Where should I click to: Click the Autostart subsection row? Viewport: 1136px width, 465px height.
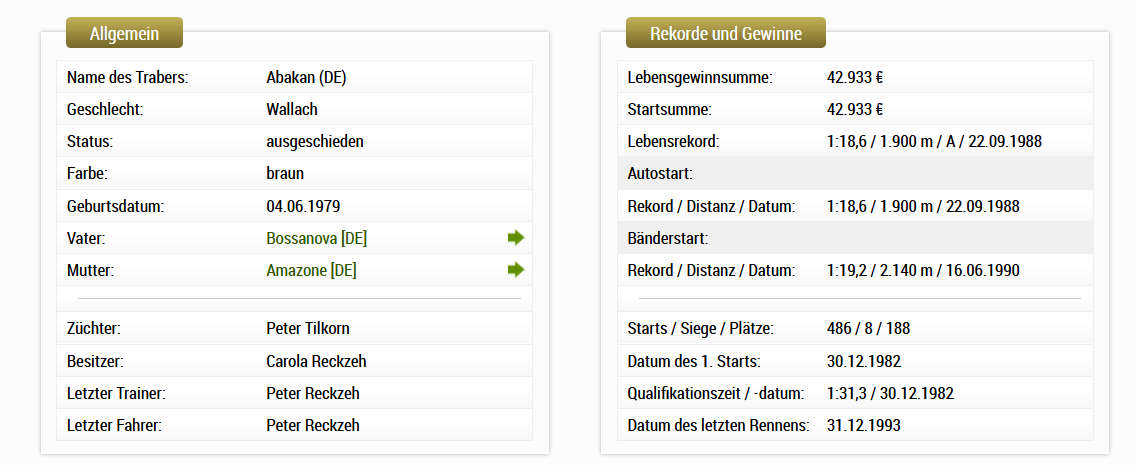(x=855, y=174)
